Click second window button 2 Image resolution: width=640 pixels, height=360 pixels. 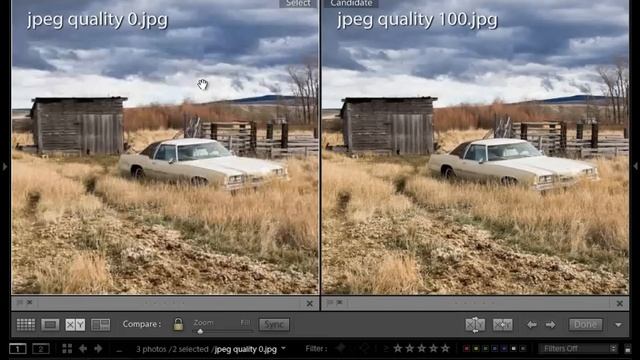[x=40, y=349]
